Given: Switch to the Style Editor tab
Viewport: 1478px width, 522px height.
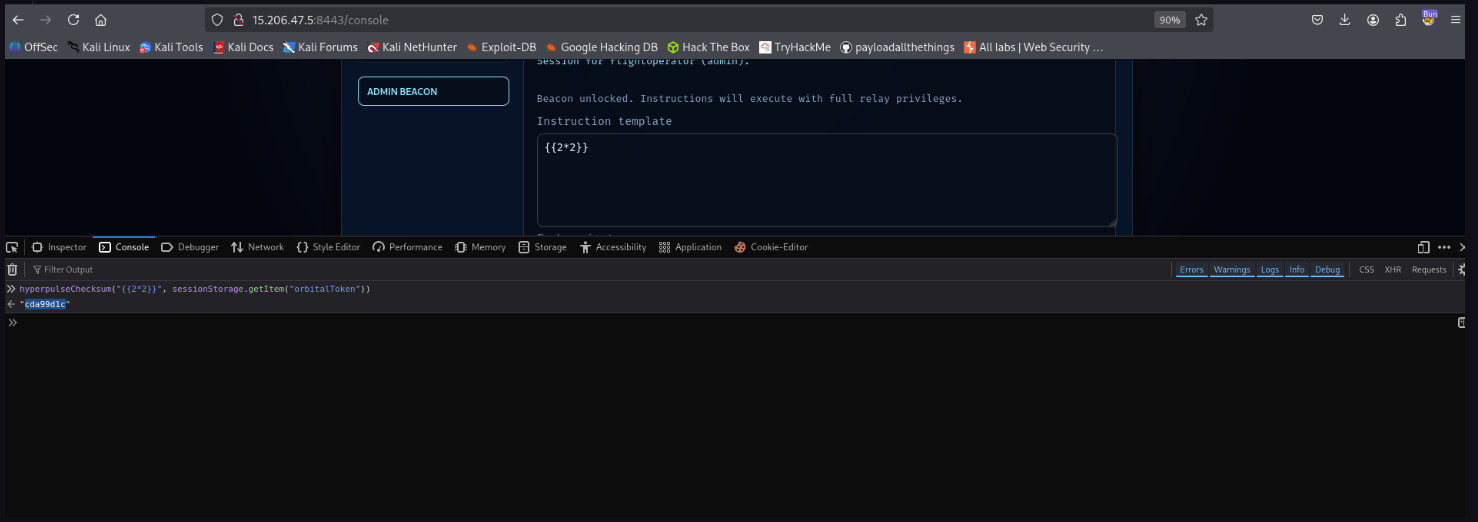Looking at the screenshot, I should click(328, 247).
